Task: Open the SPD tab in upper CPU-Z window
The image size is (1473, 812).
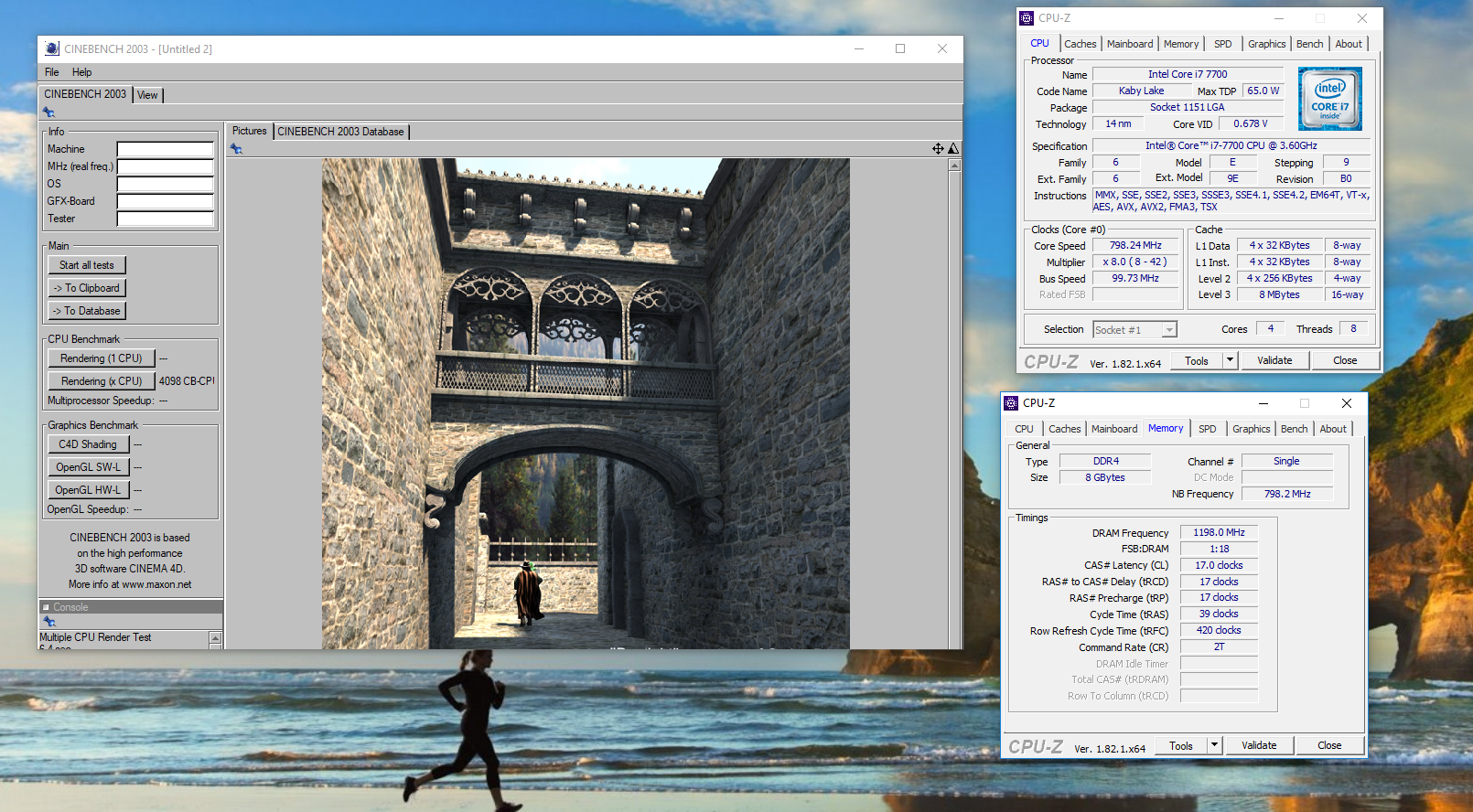Action: tap(1222, 44)
